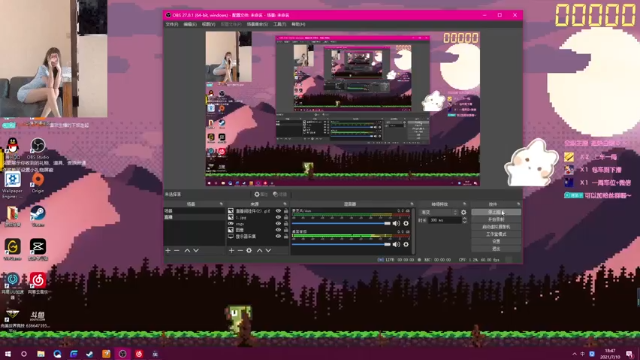Image resolution: width=640 pixels, height=360 pixels.
Task: Toggle visibility eye of the gif source
Action: pyautogui.click(x=278, y=211)
